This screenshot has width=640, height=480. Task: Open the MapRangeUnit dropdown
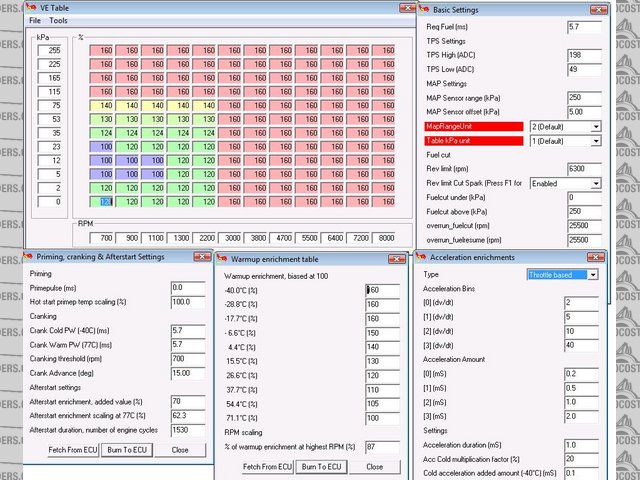pos(596,127)
